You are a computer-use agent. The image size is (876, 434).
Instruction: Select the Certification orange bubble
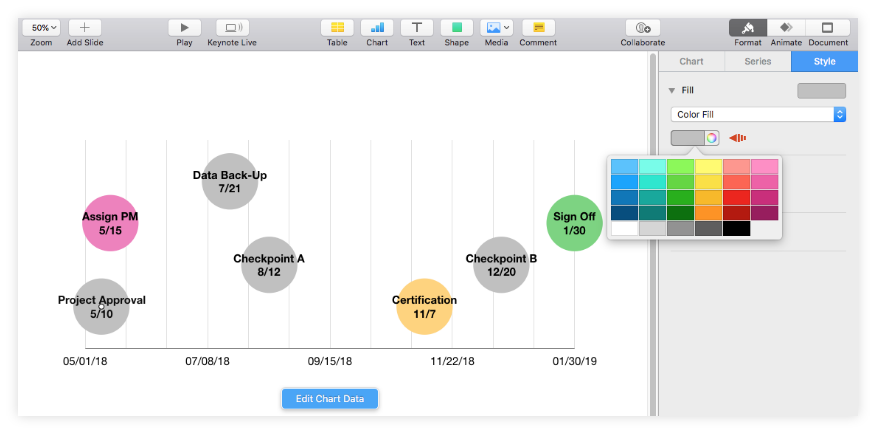tap(424, 307)
